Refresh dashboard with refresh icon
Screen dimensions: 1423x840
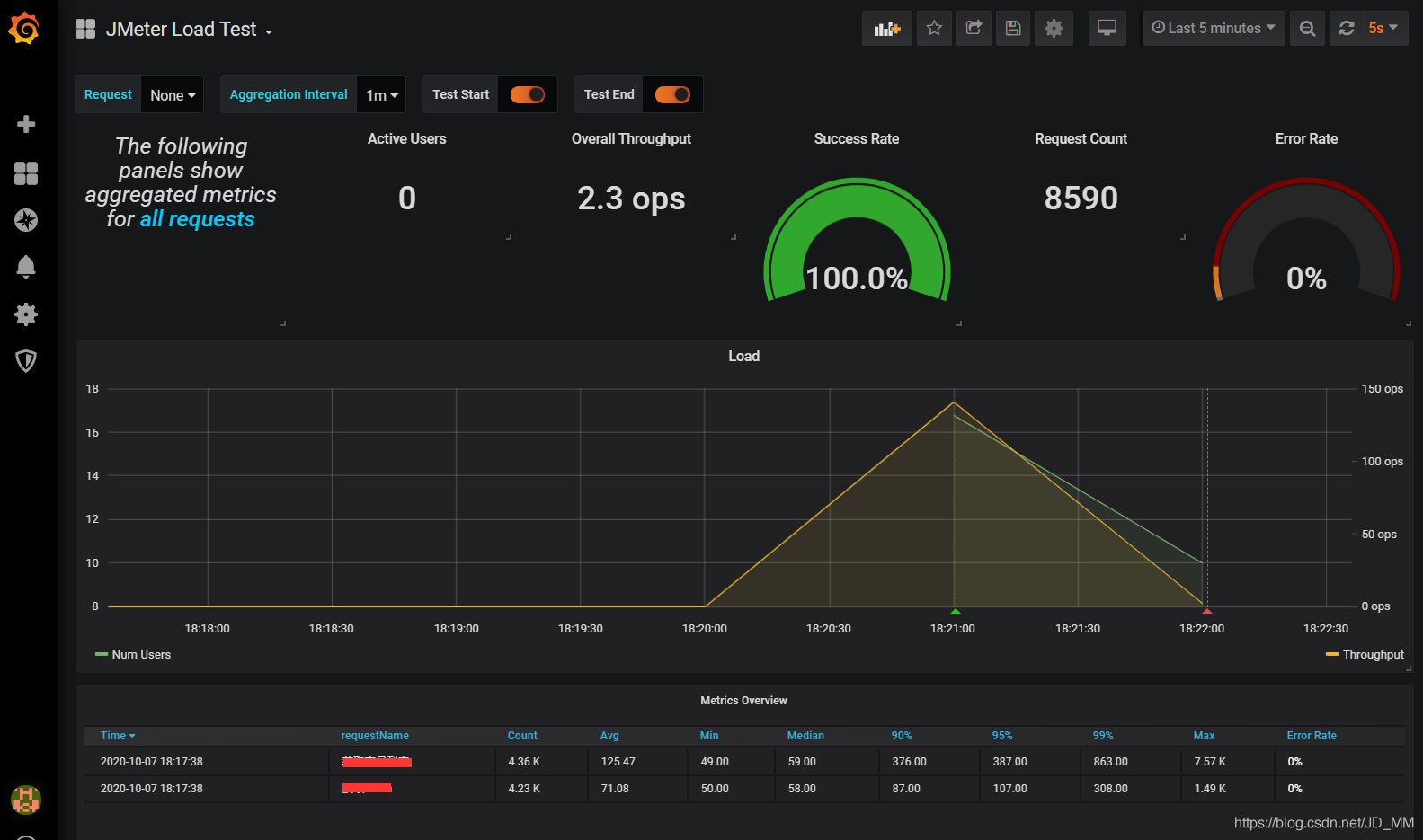1347,29
